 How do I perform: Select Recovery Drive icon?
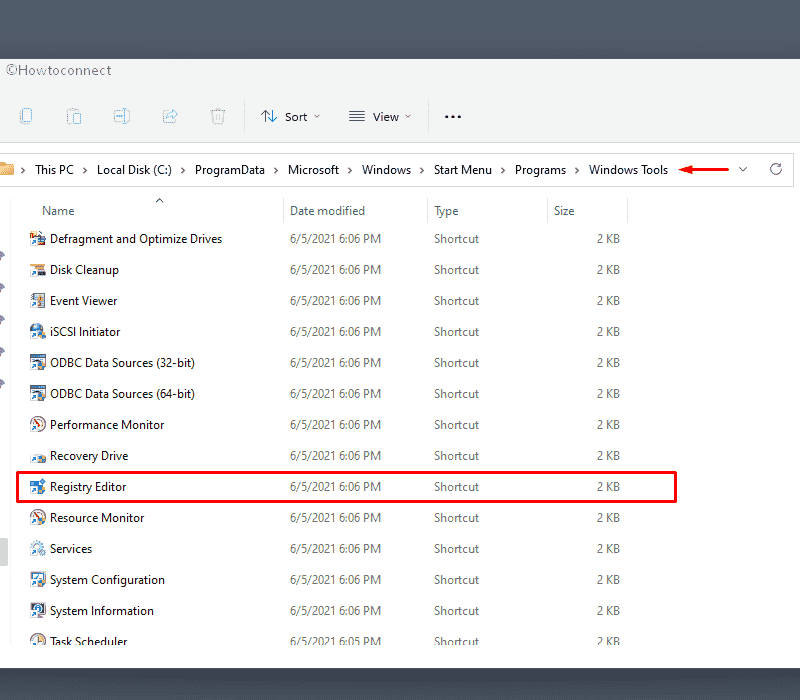(x=37, y=457)
